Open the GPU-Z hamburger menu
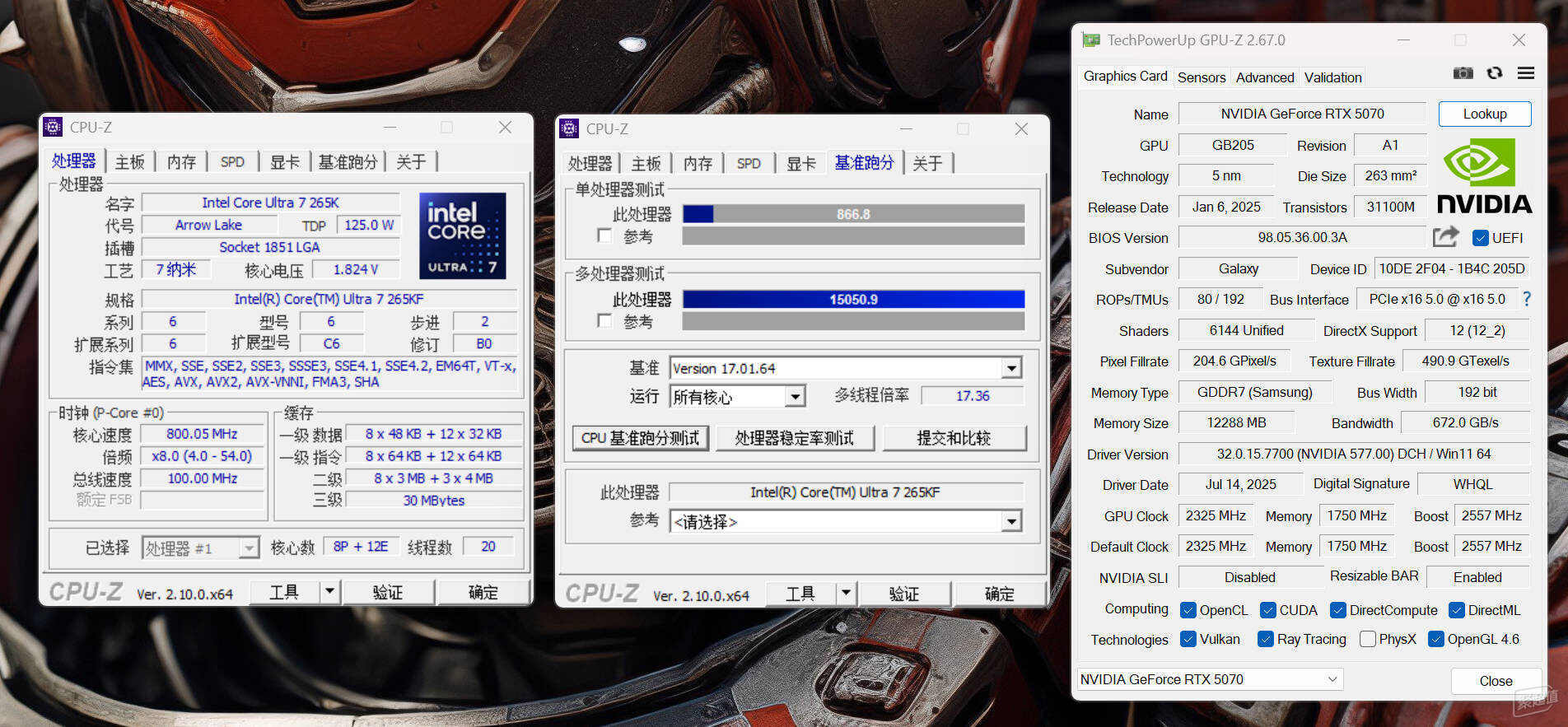The width and height of the screenshot is (1568, 727). [x=1526, y=73]
